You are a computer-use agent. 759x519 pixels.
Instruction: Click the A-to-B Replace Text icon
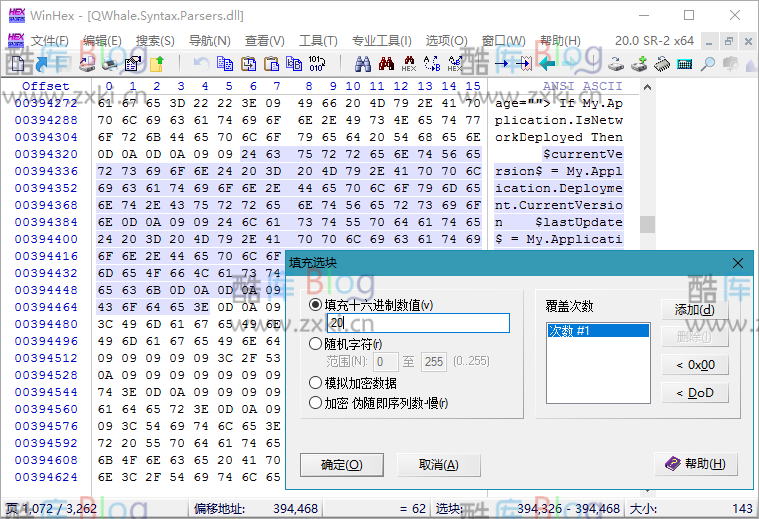(432, 63)
